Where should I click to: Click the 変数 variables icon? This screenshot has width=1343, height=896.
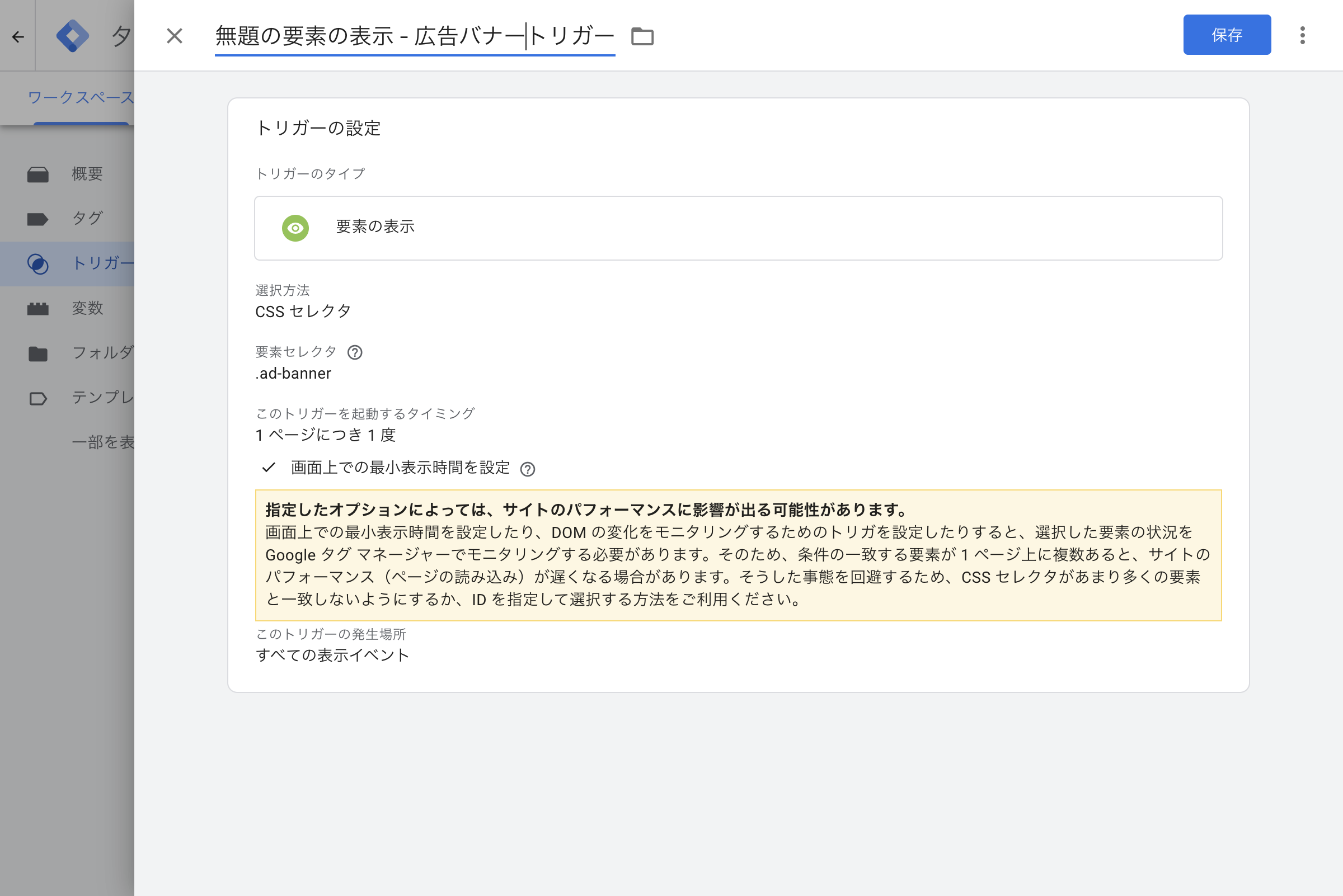[37, 309]
